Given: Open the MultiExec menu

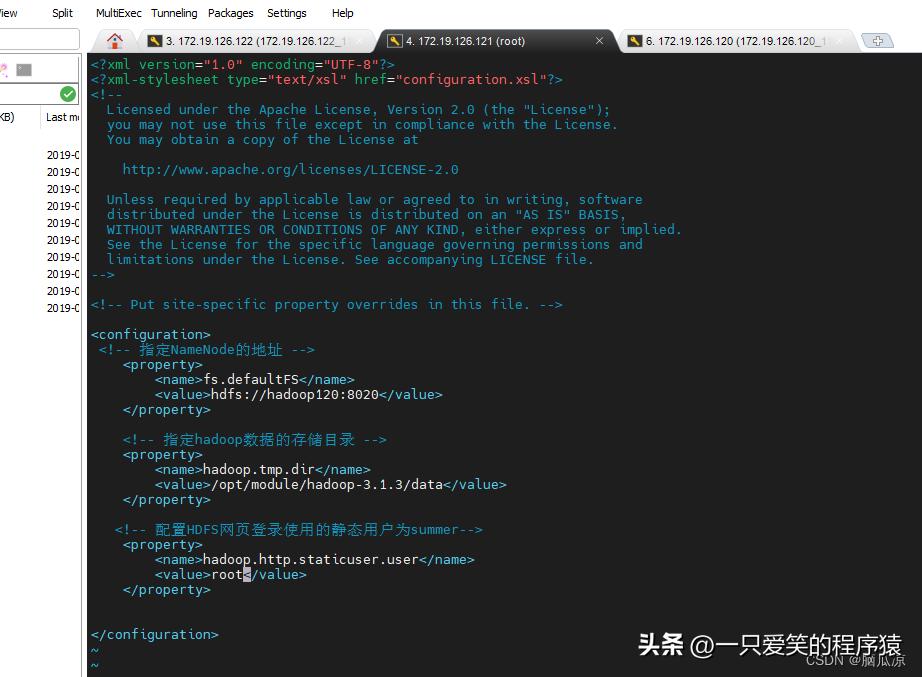Looking at the screenshot, I should (x=118, y=13).
